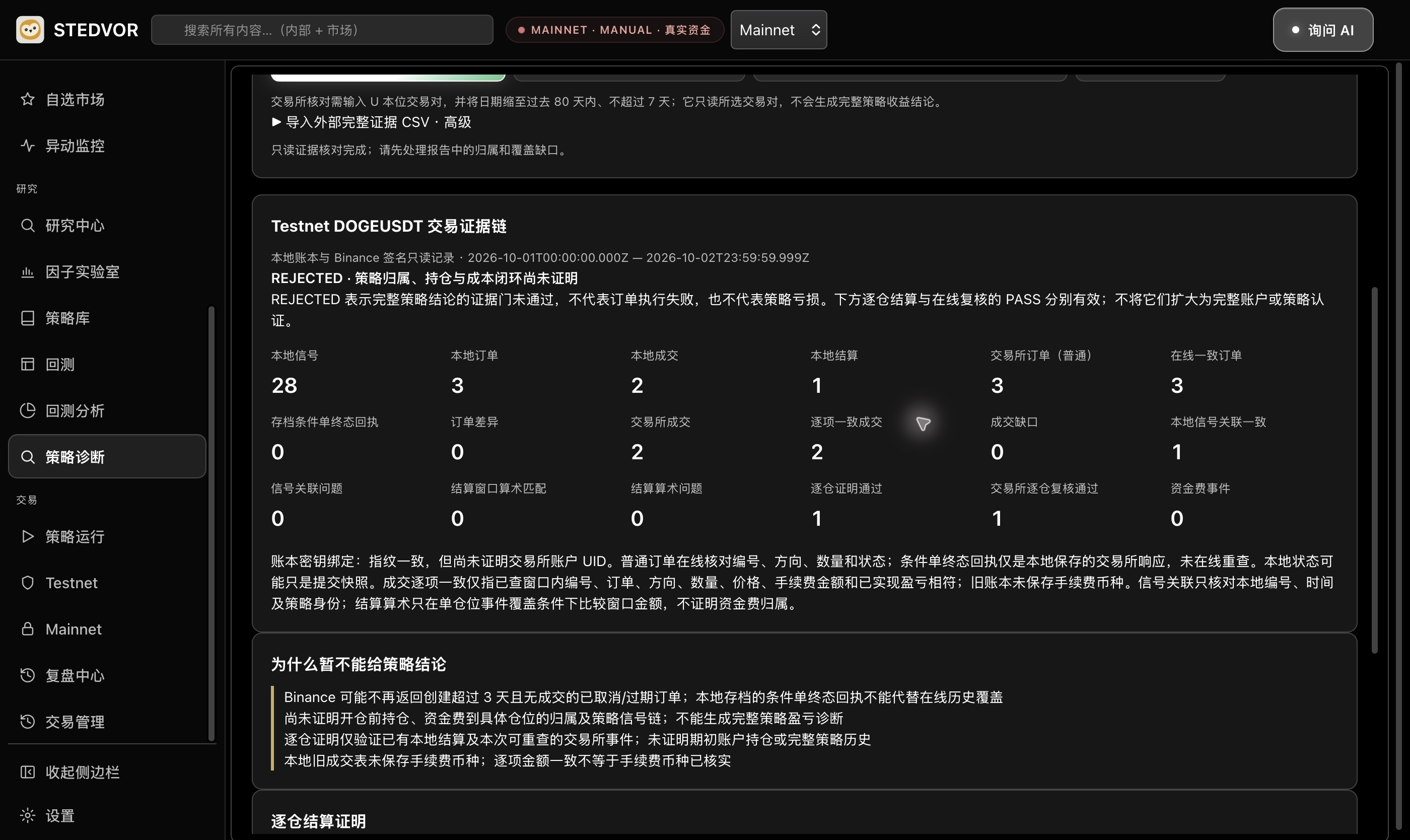Click the 策略诊断 search icon
Image resolution: width=1410 pixels, height=840 pixels.
(x=27, y=457)
